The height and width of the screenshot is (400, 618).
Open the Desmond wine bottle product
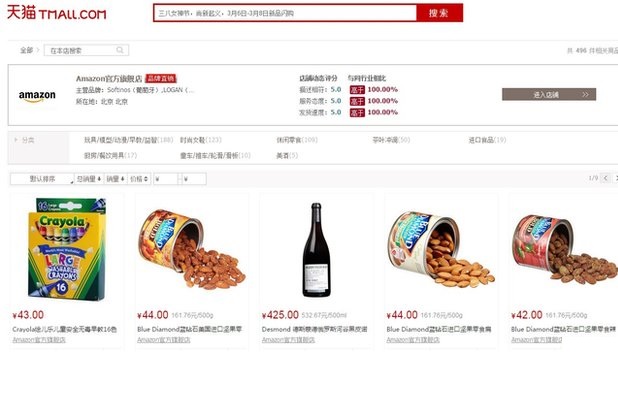316,249
